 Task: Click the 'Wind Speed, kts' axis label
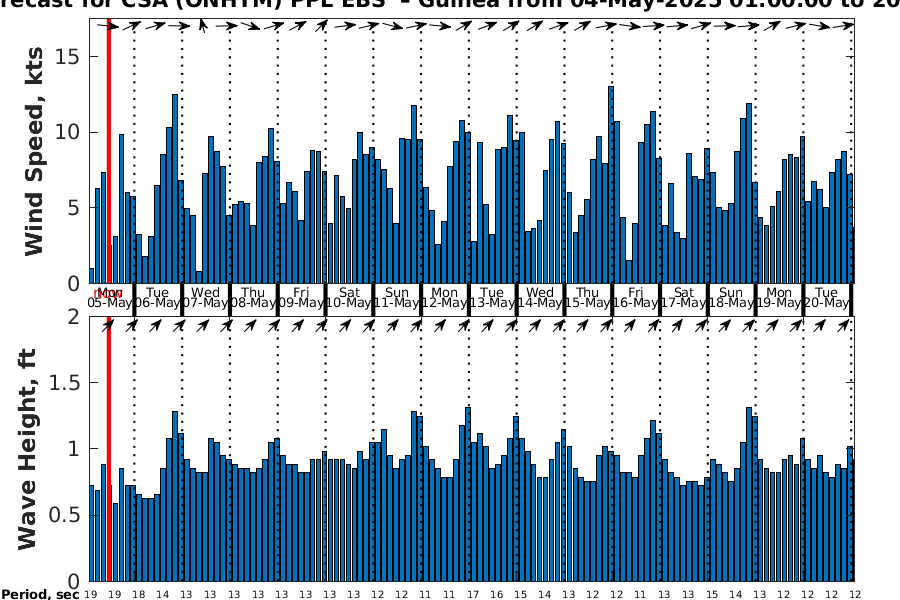click(34, 151)
